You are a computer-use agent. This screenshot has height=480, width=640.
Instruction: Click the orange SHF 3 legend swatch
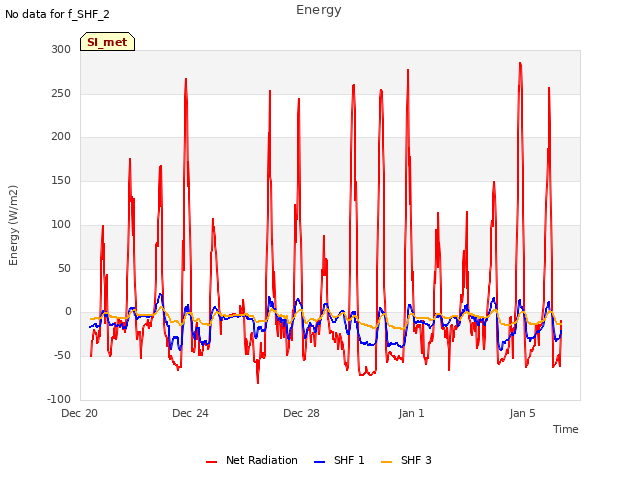click(x=386, y=462)
